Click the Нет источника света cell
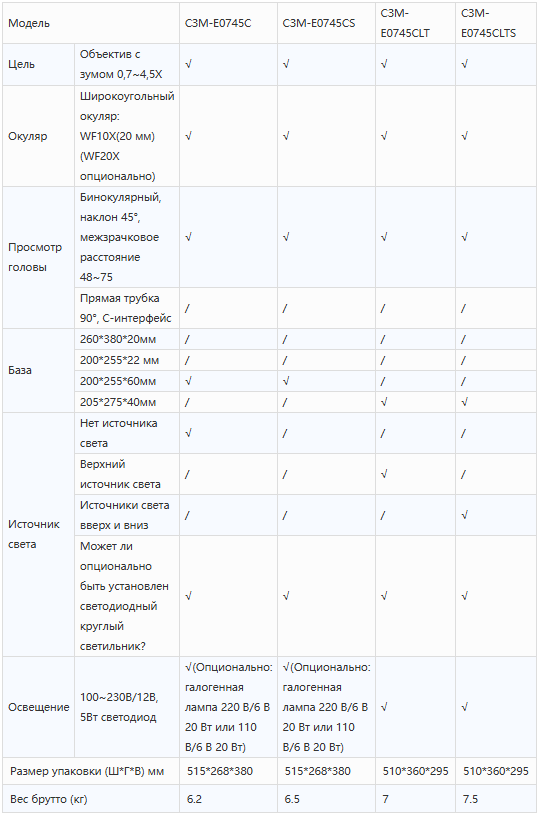This screenshot has width=539, height=823. (127, 433)
